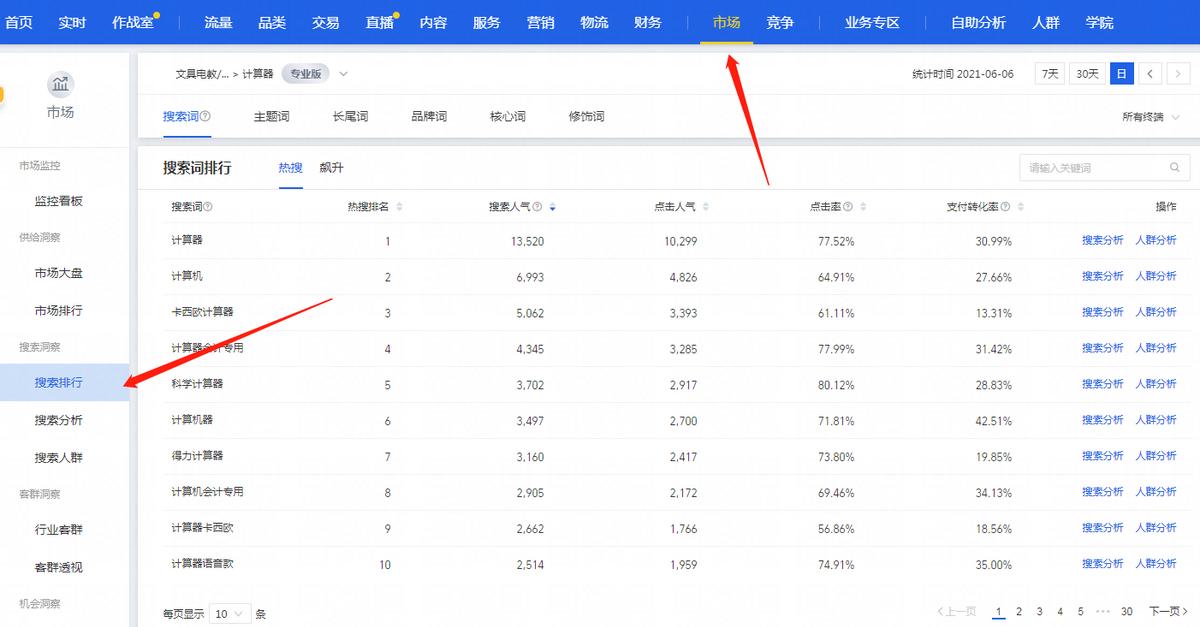Open 人群分析 for the 计算机 keyword row

pos(1158,276)
